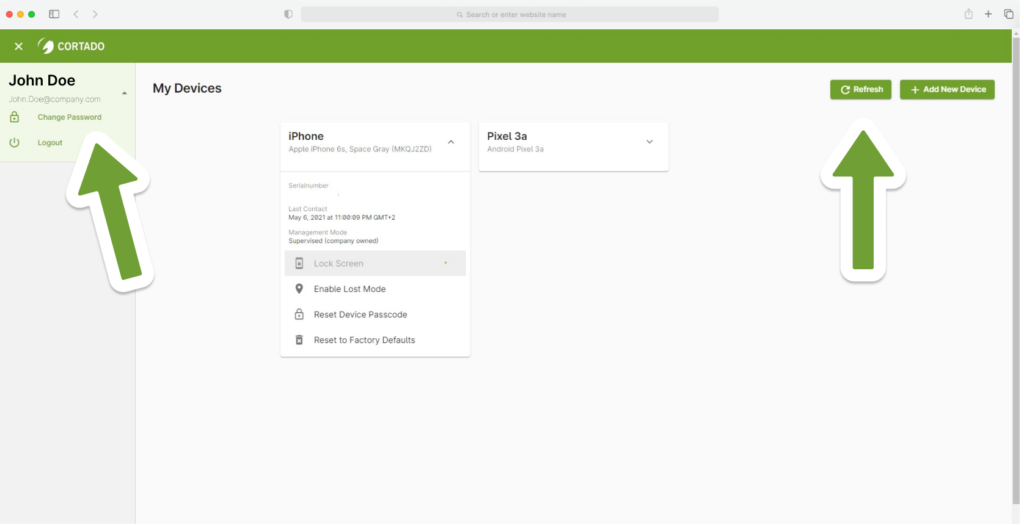Viewport: 1024px width, 525px height.
Task: Click the Android Pixel 3a subtitle
Action: 515,149
